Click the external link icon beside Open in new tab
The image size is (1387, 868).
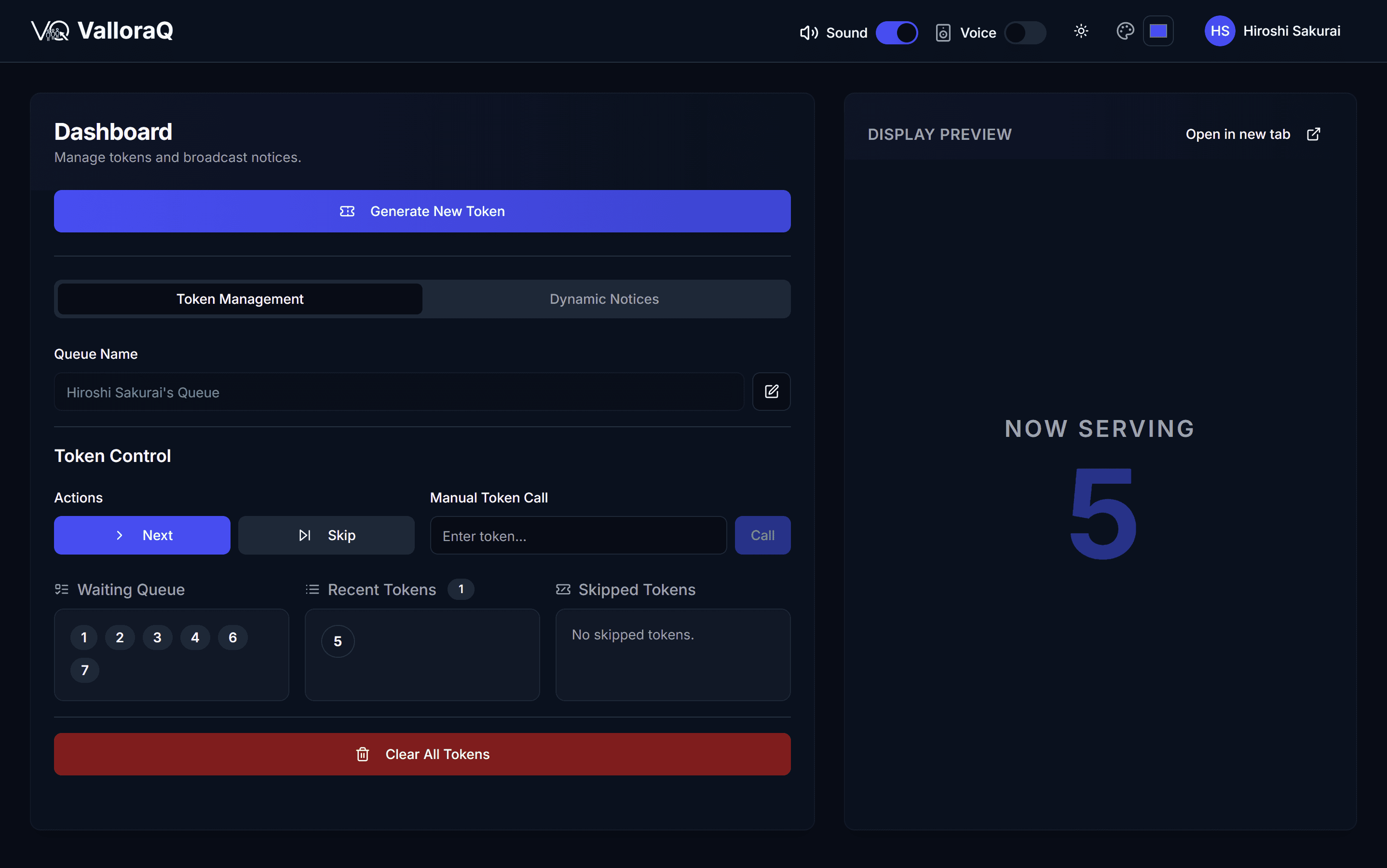pos(1314,134)
